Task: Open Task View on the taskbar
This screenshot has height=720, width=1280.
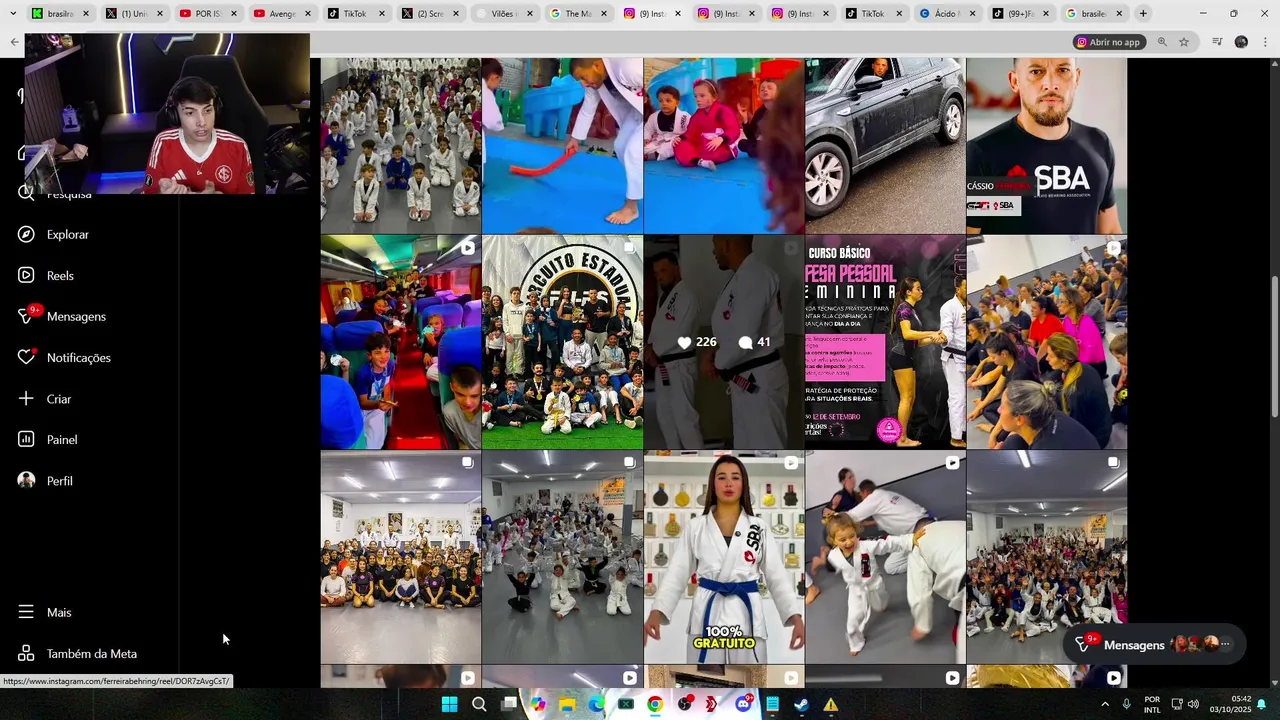Action: pos(508,704)
